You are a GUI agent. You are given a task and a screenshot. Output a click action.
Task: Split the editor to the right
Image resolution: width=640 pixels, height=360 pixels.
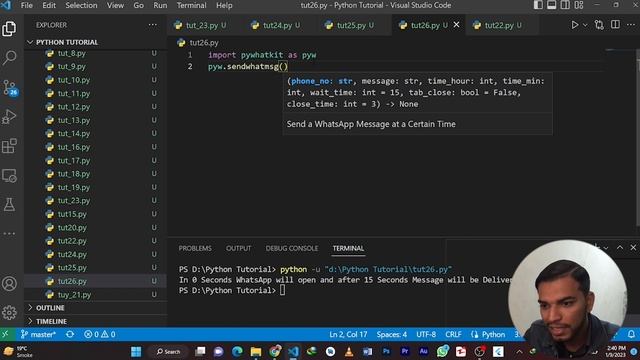coord(615,25)
